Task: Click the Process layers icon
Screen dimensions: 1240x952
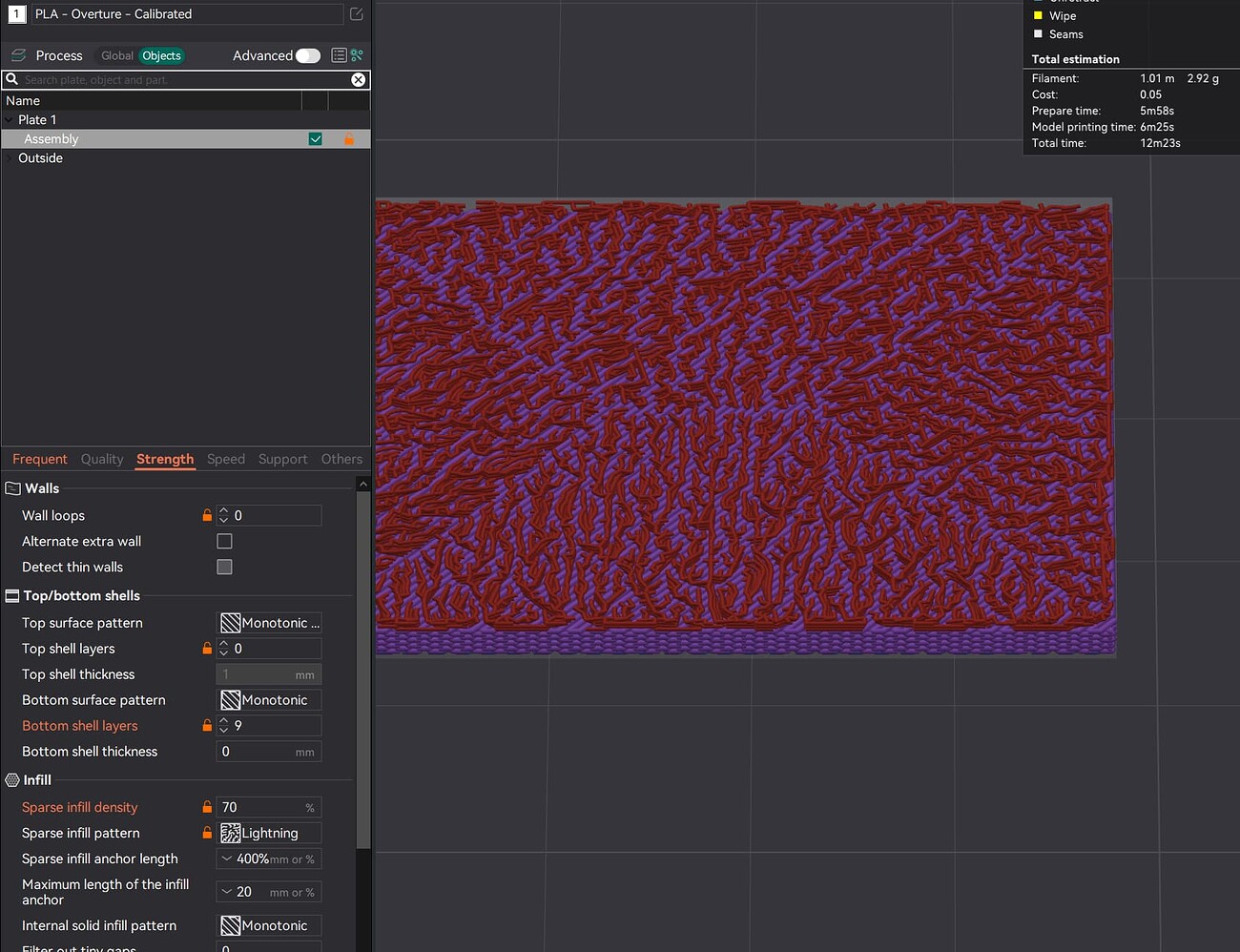Action: pos(18,55)
